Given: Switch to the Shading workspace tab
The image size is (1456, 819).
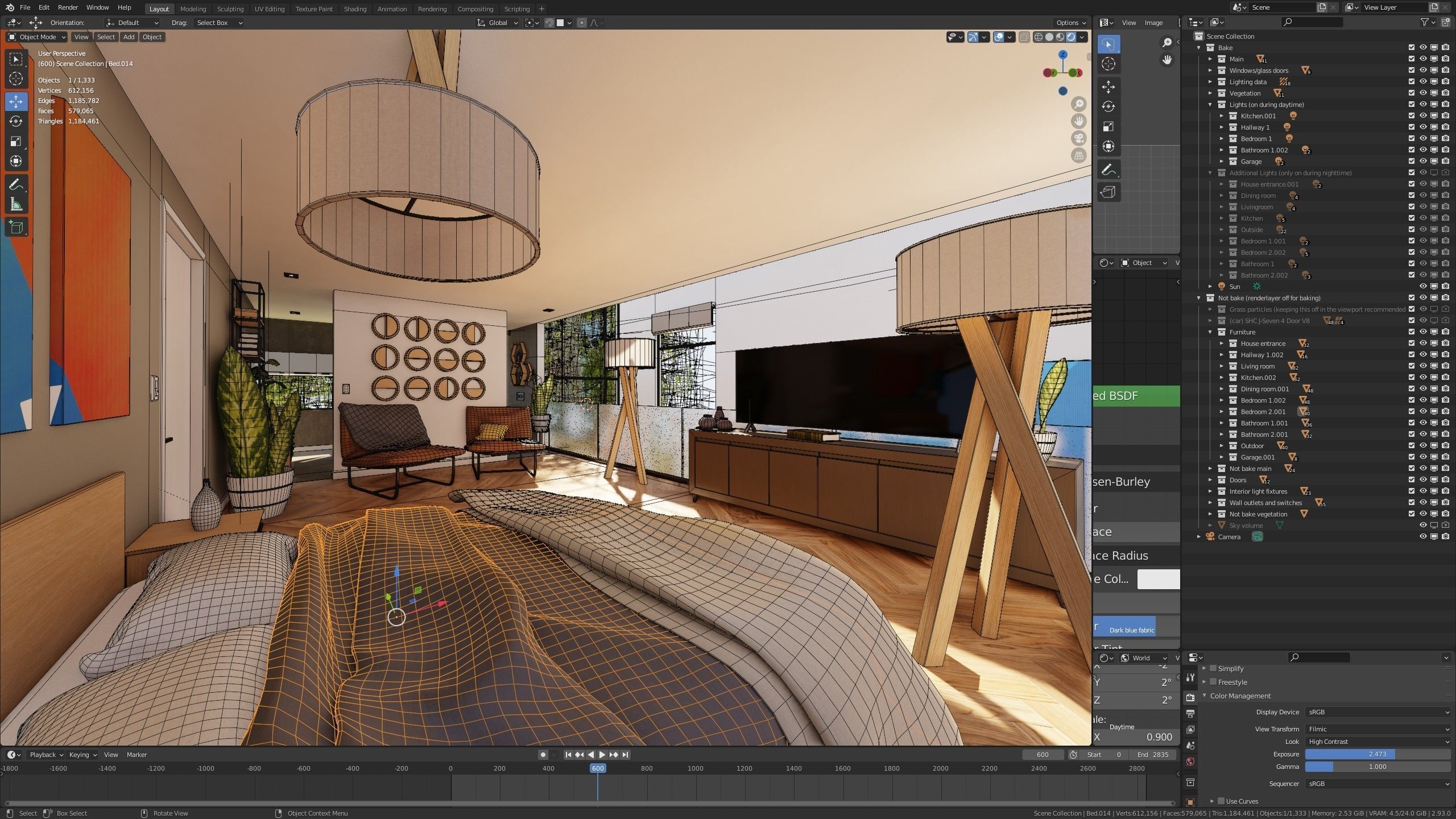Looking at the screenshot, I should (355, 9).
